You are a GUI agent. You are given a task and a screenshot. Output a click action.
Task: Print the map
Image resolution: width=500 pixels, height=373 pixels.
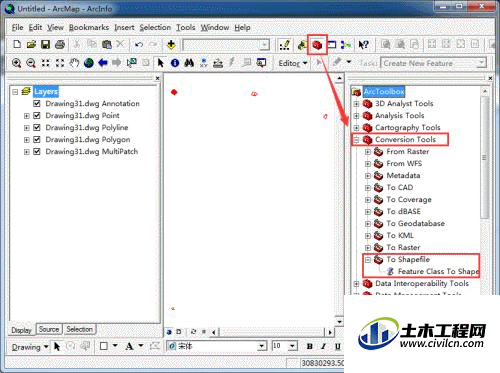click(x=60, y=44)
